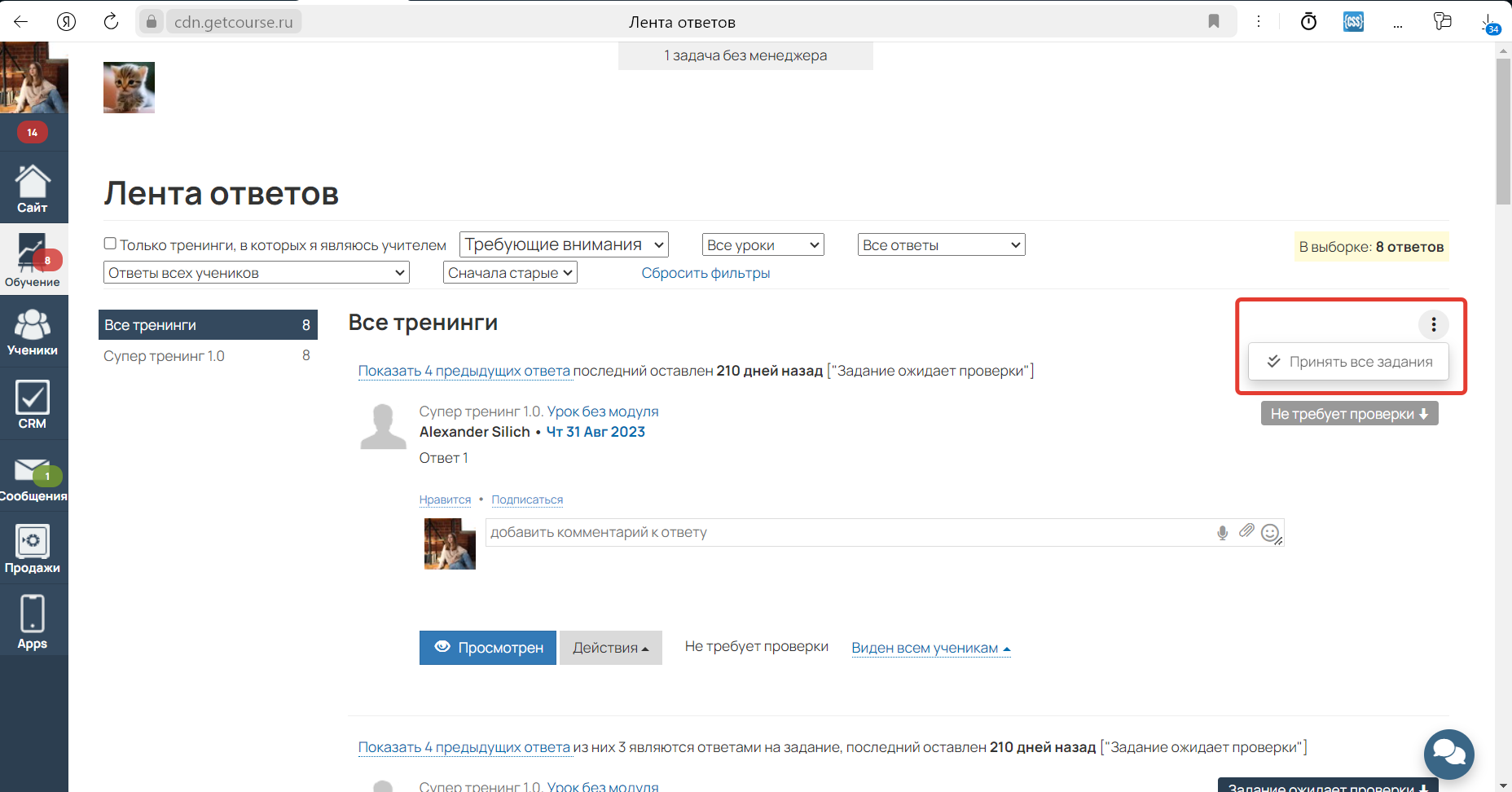Open Продажи sidebar section

pos(33,549)
